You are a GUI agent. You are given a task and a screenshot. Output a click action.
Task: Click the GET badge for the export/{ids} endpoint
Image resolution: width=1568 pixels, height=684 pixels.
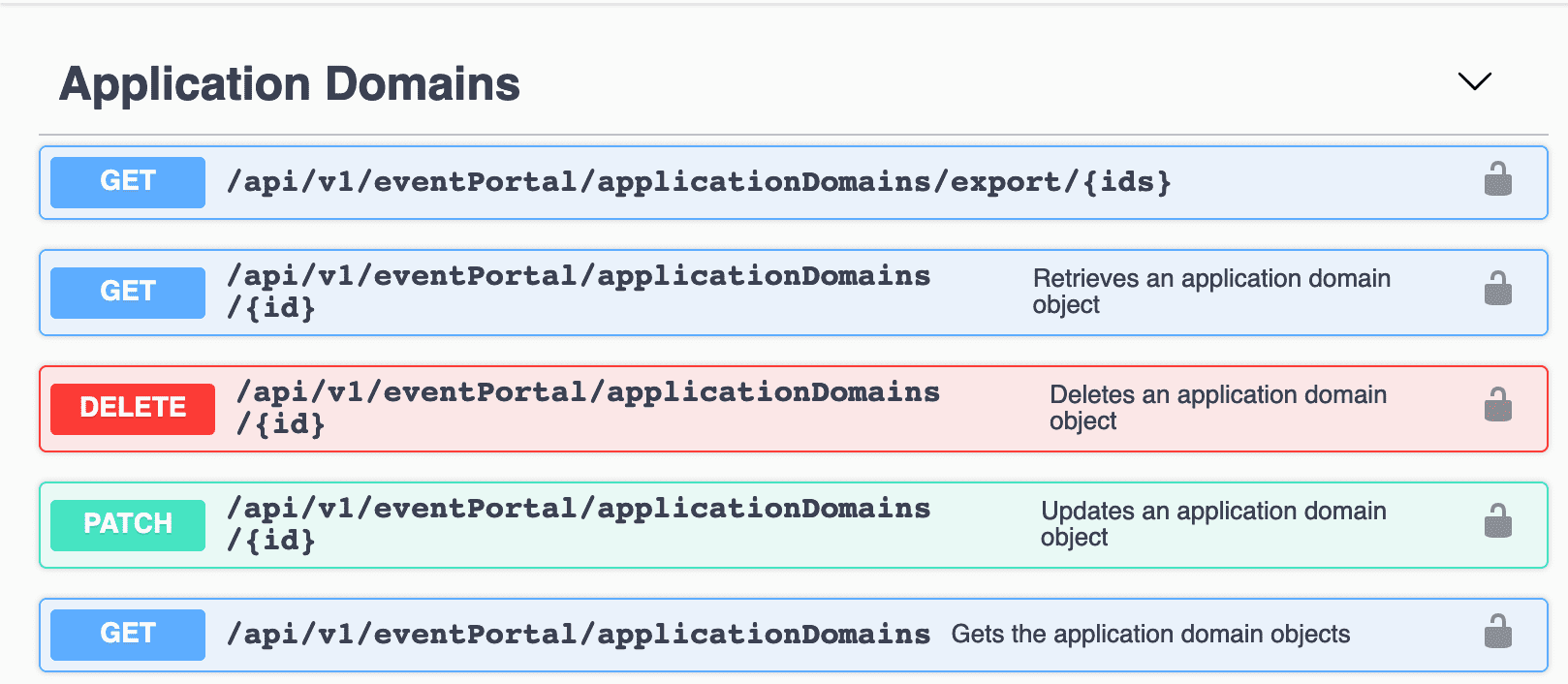128,182
